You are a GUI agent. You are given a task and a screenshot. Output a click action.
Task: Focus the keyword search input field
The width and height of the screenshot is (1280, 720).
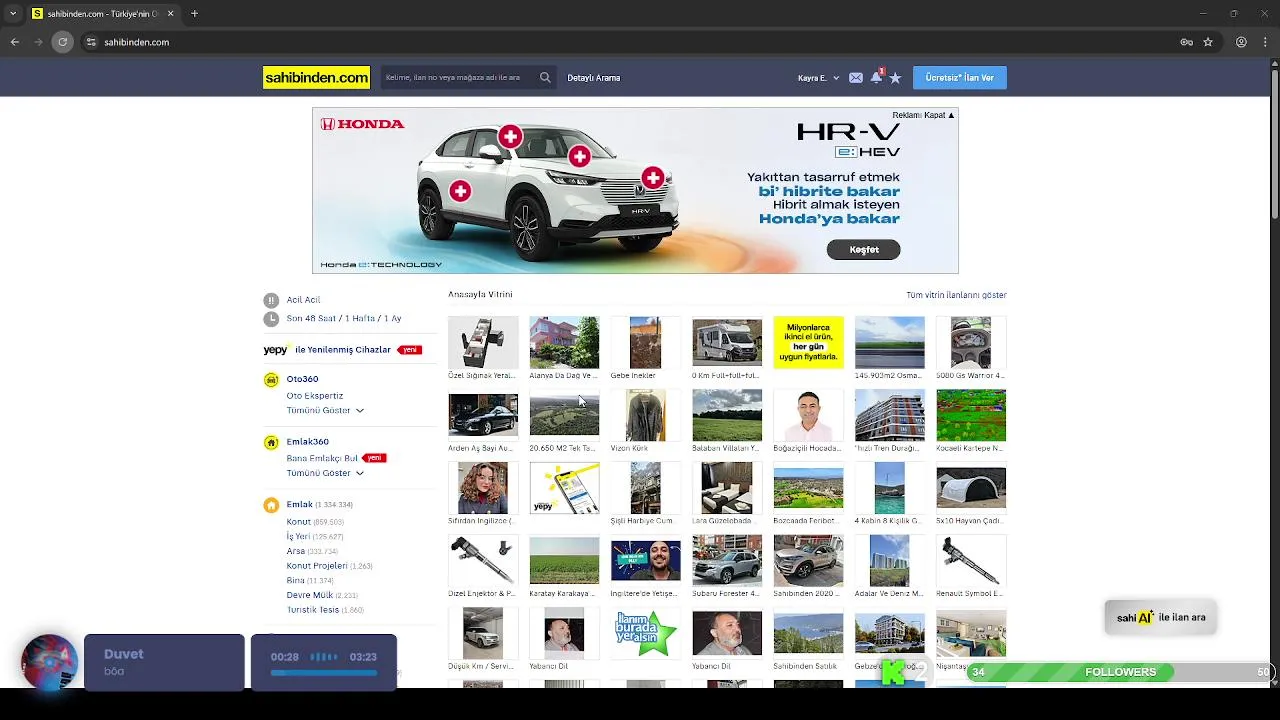point(457,77)
